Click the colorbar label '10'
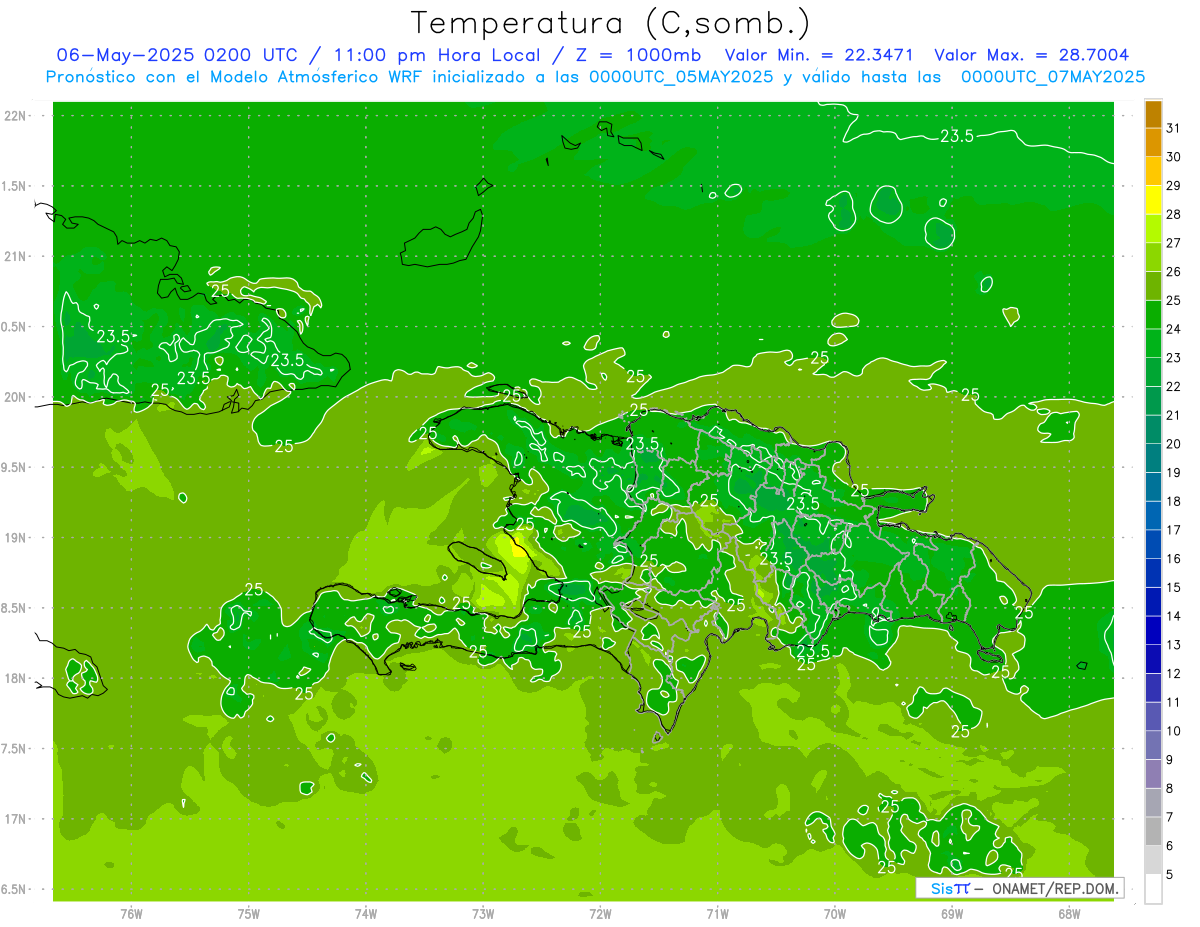 tap(1173, 731)
